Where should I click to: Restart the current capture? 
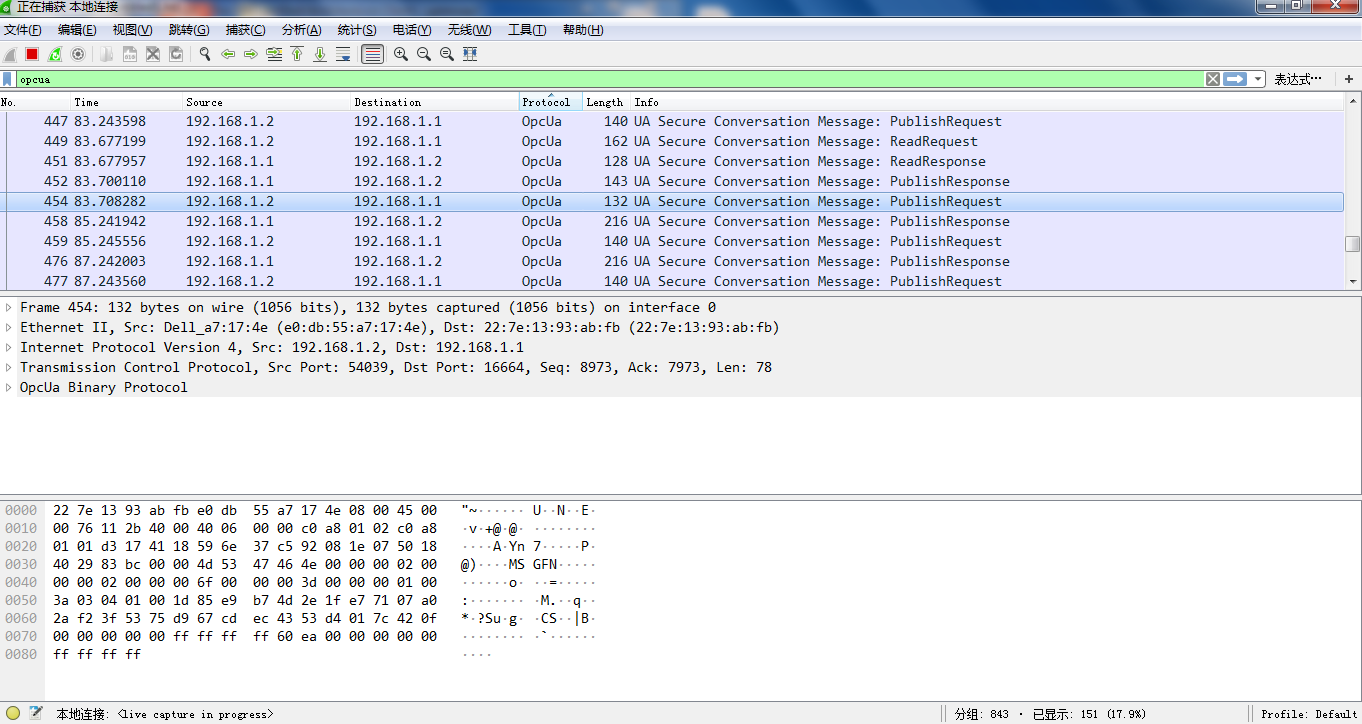pyautogui.click(x=55, y=54)
